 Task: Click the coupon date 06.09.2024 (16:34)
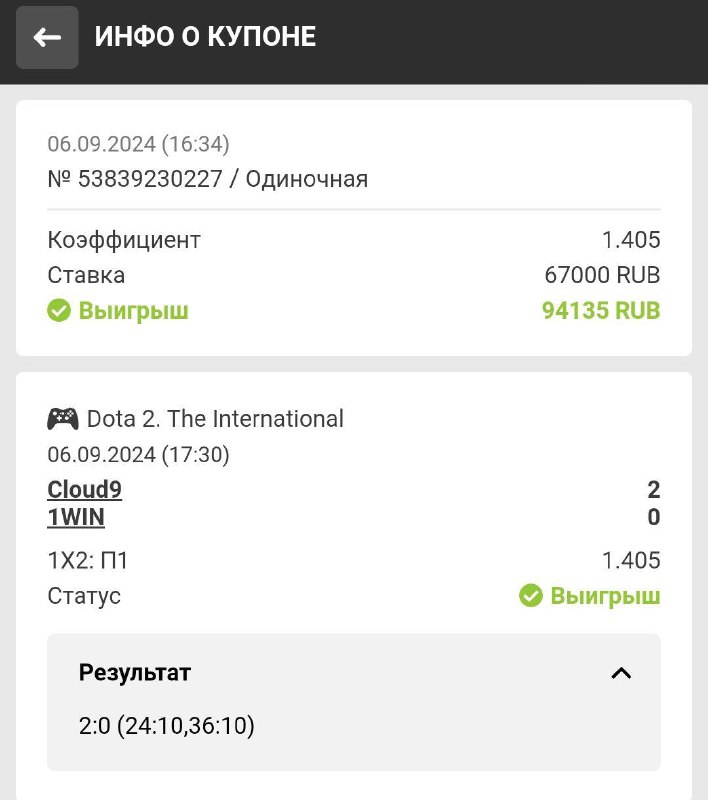click(x=138, y=144)
